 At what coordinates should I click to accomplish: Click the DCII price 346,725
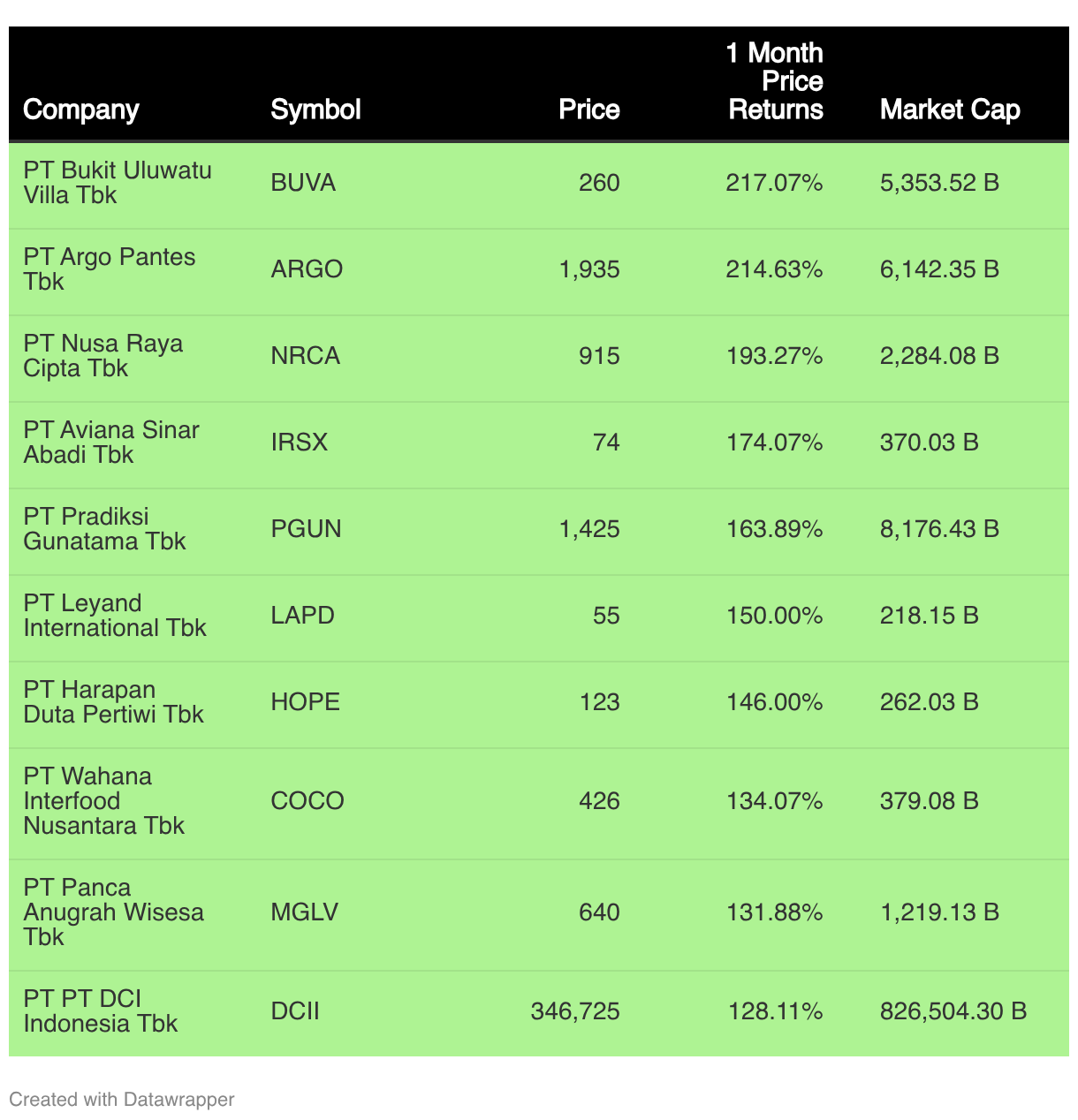(575, 1011)
